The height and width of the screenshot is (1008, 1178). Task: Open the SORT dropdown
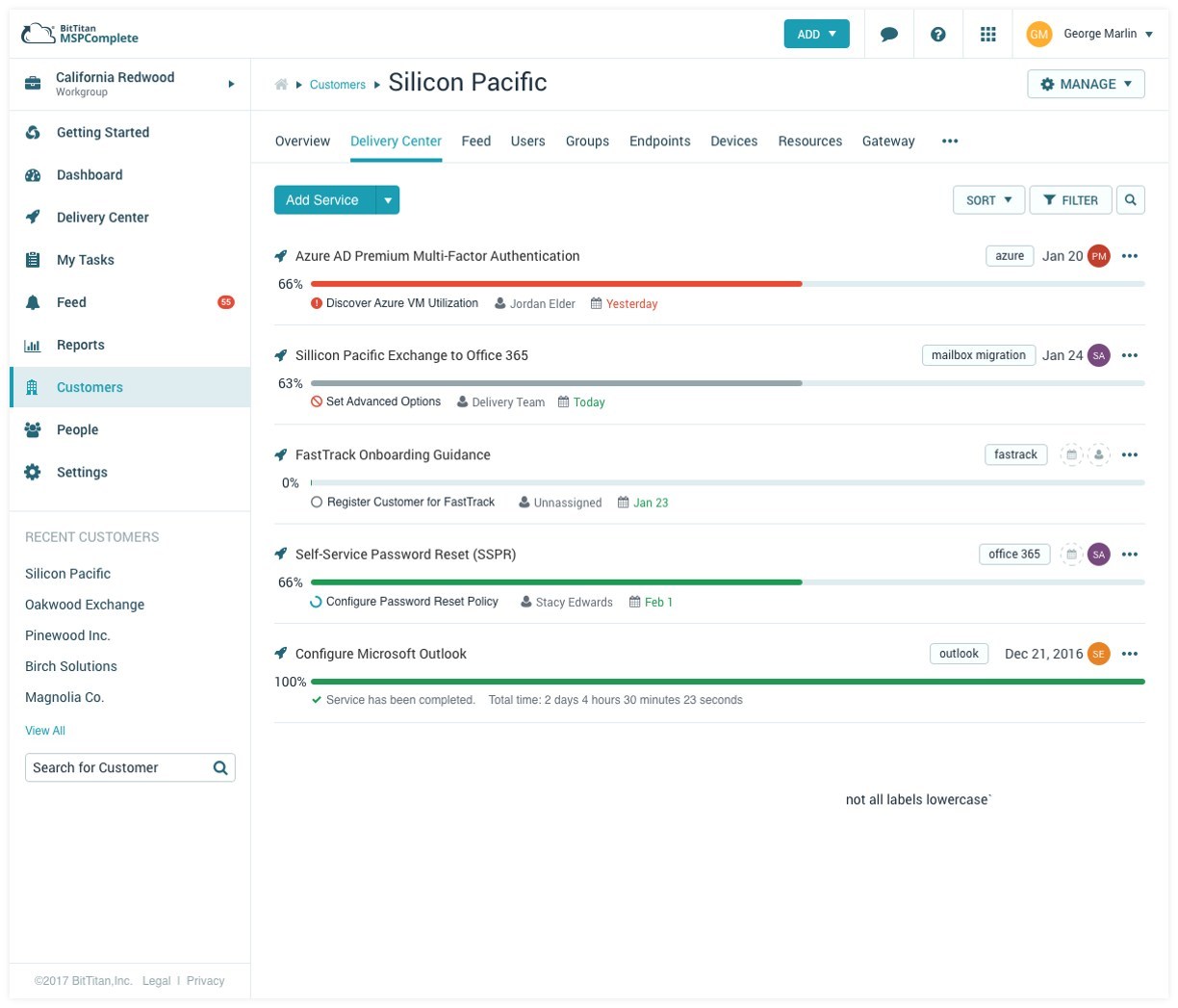[988, 199]
